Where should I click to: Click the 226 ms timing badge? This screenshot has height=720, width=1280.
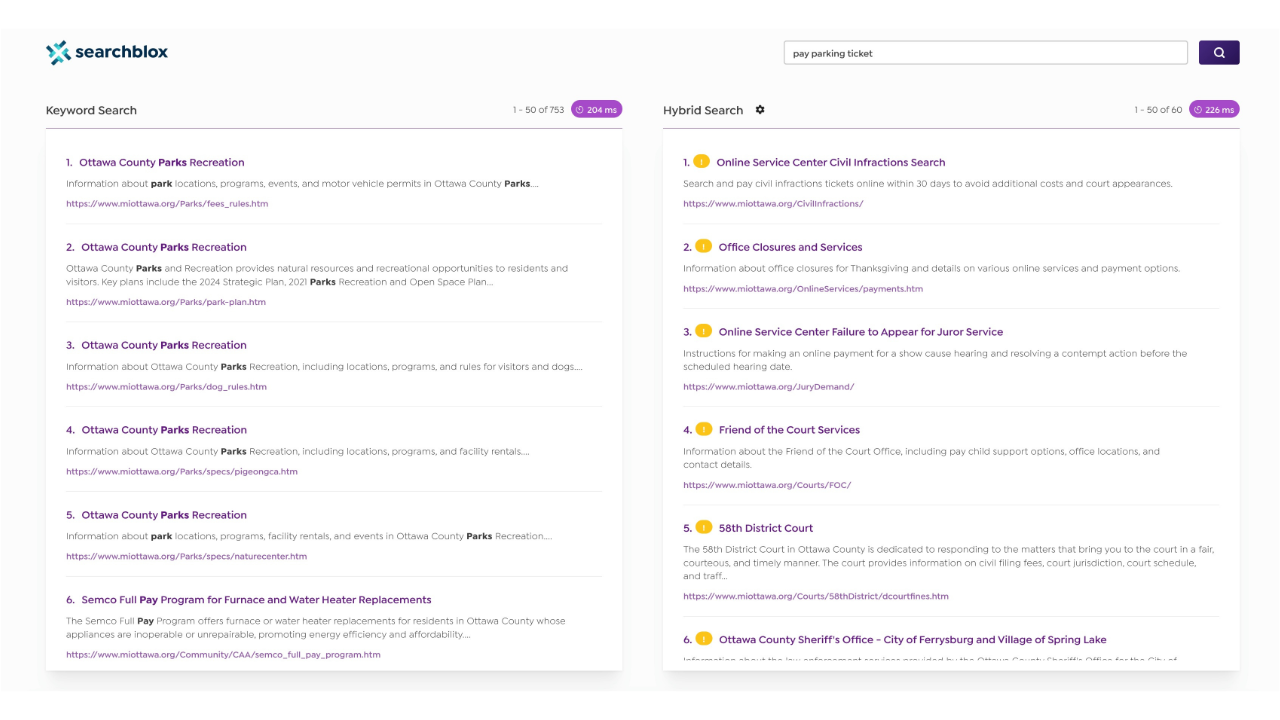click(x=1214, y=110)
